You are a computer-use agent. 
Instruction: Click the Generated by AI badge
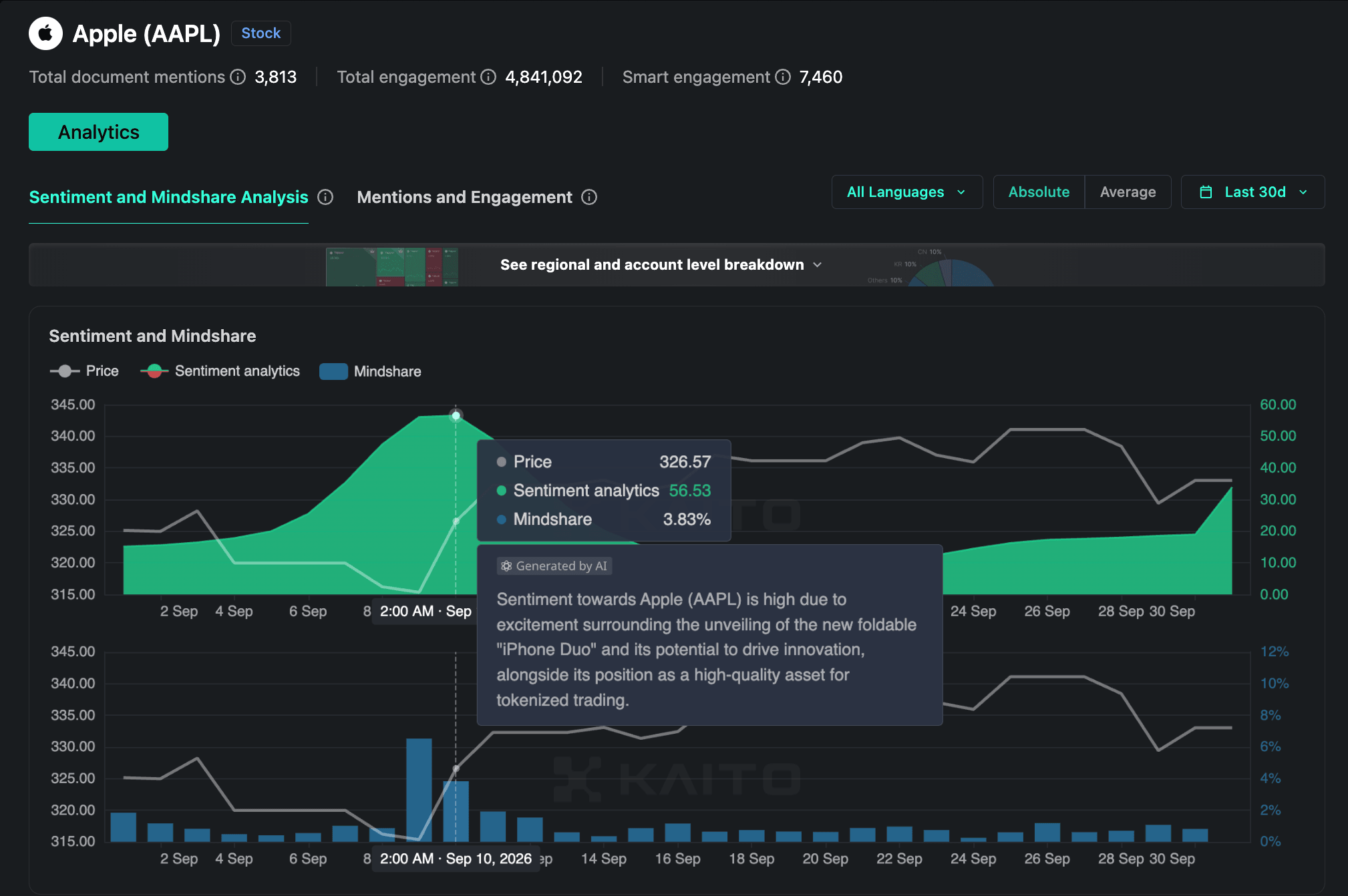point(554,566)
